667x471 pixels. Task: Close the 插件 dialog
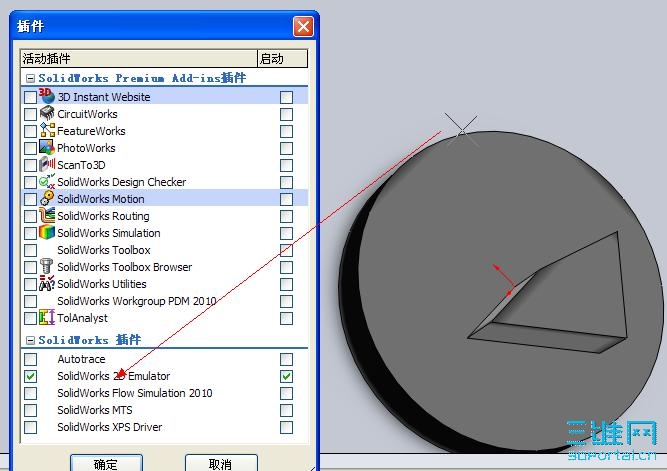tap(303, 26)
